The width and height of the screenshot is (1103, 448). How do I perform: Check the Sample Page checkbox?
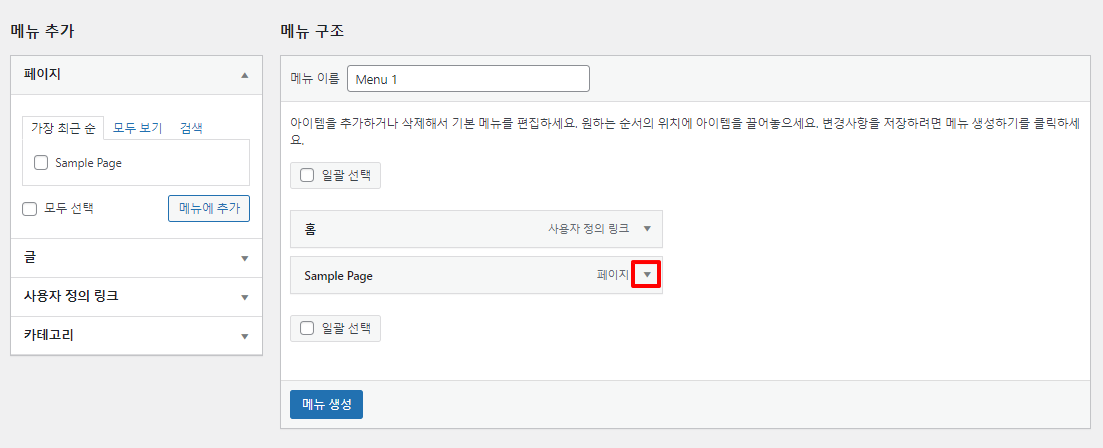[41, 162]
